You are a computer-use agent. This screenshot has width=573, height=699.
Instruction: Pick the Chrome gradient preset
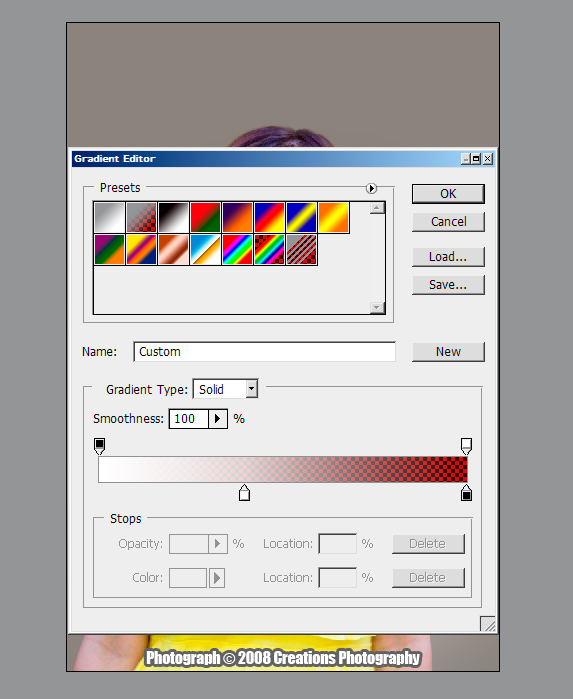tap(206, 250)
